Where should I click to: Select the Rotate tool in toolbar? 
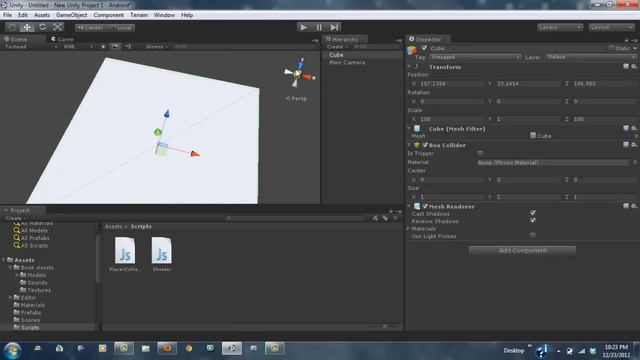[x=42, y=27]
